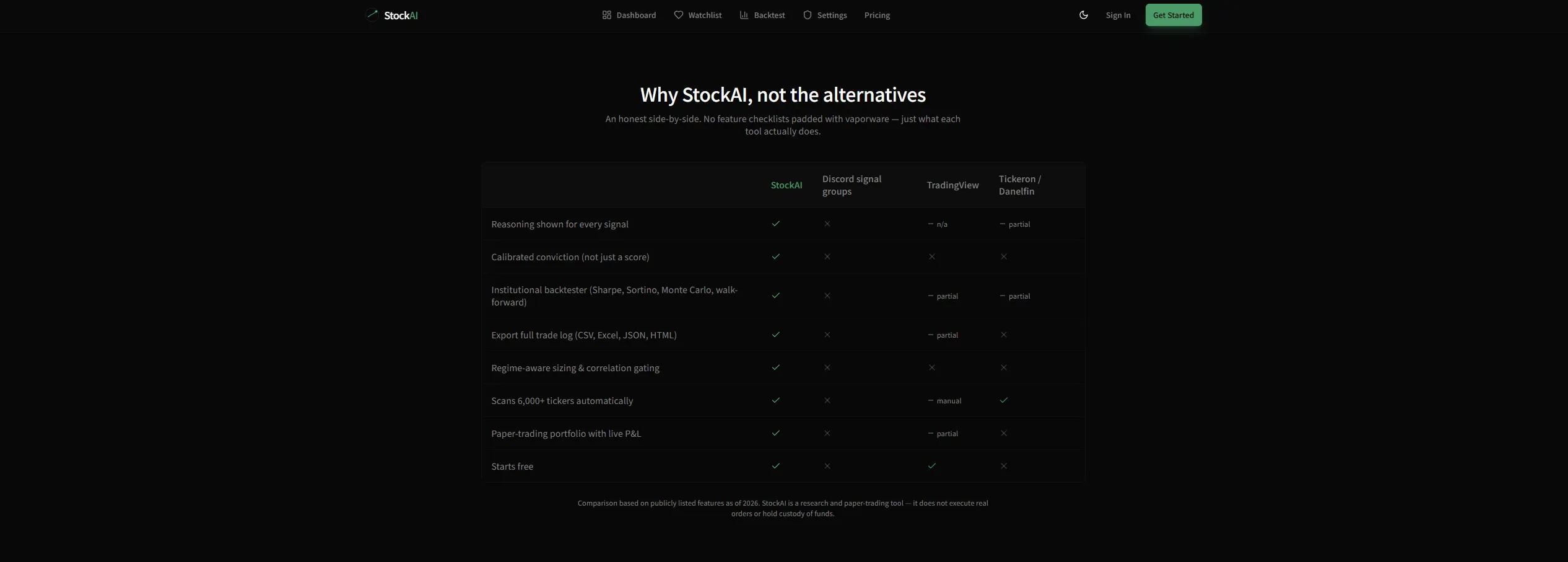Click the Settings shield icon

click(808, 15)
